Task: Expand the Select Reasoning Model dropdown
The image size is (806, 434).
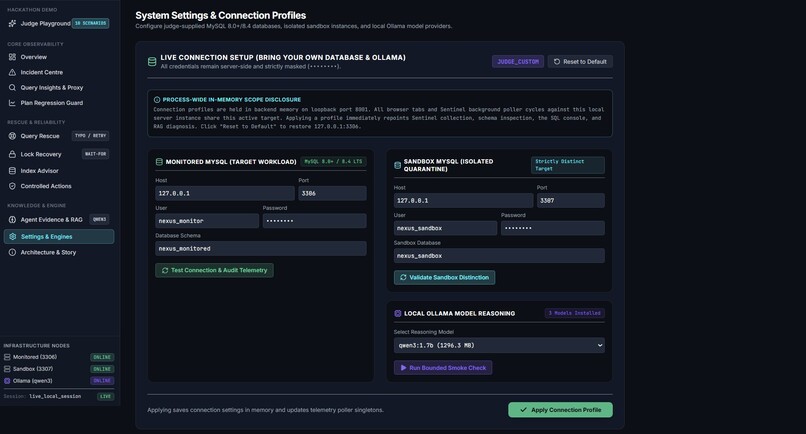Action: point(499,346)
